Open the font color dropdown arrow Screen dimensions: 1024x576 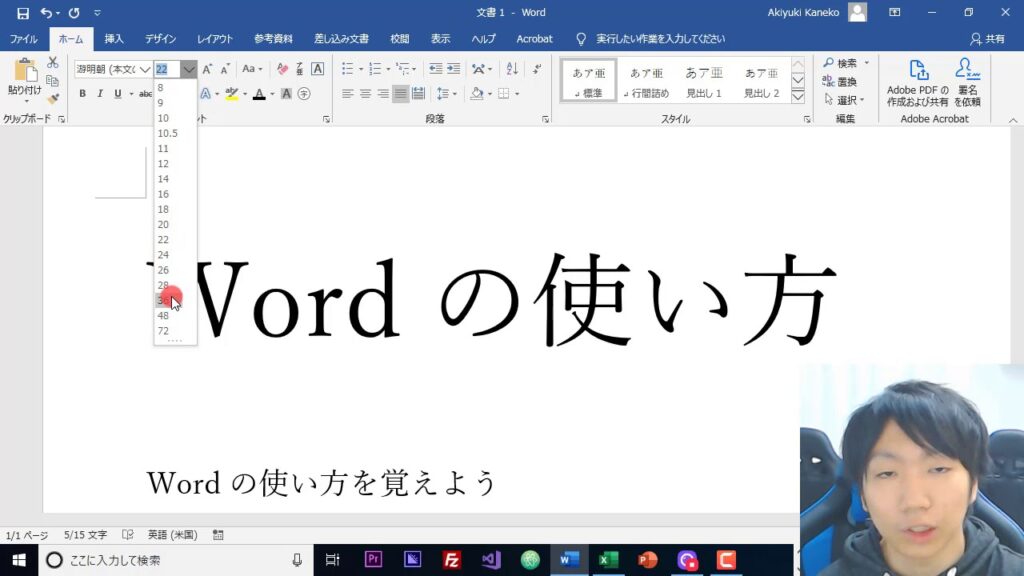point(272,94)
